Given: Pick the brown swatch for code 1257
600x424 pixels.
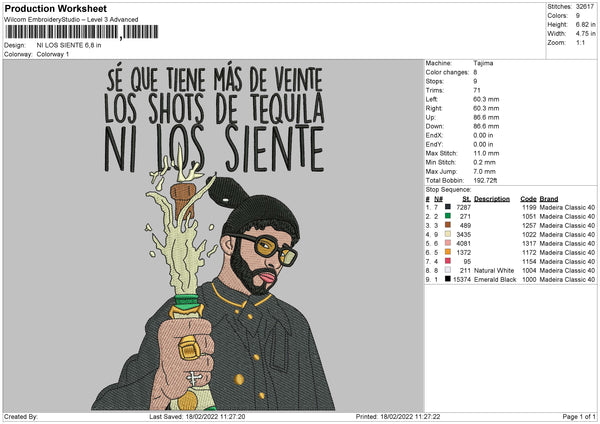Looking at the screenshot, I should coord(447,225).
